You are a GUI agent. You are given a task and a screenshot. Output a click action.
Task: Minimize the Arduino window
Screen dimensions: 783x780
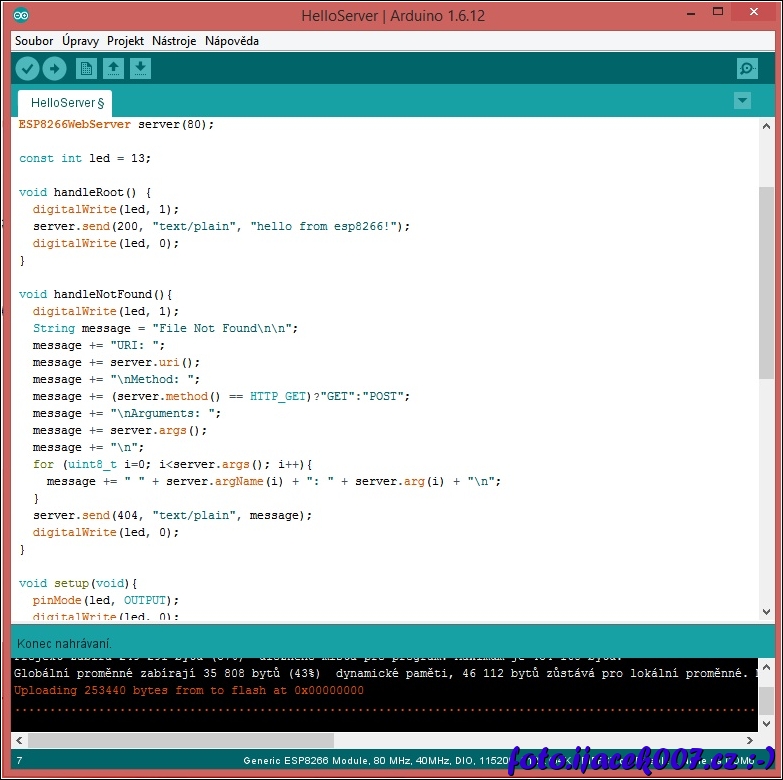689,12
